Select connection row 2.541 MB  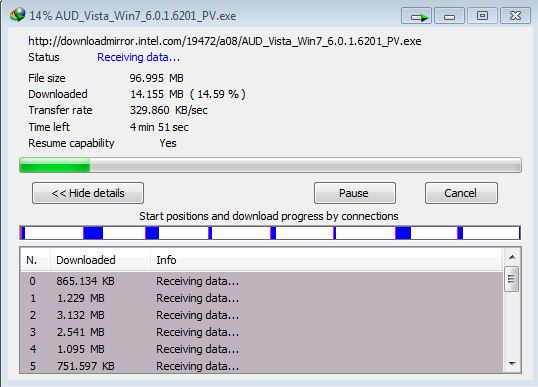(x=261, y=332)
